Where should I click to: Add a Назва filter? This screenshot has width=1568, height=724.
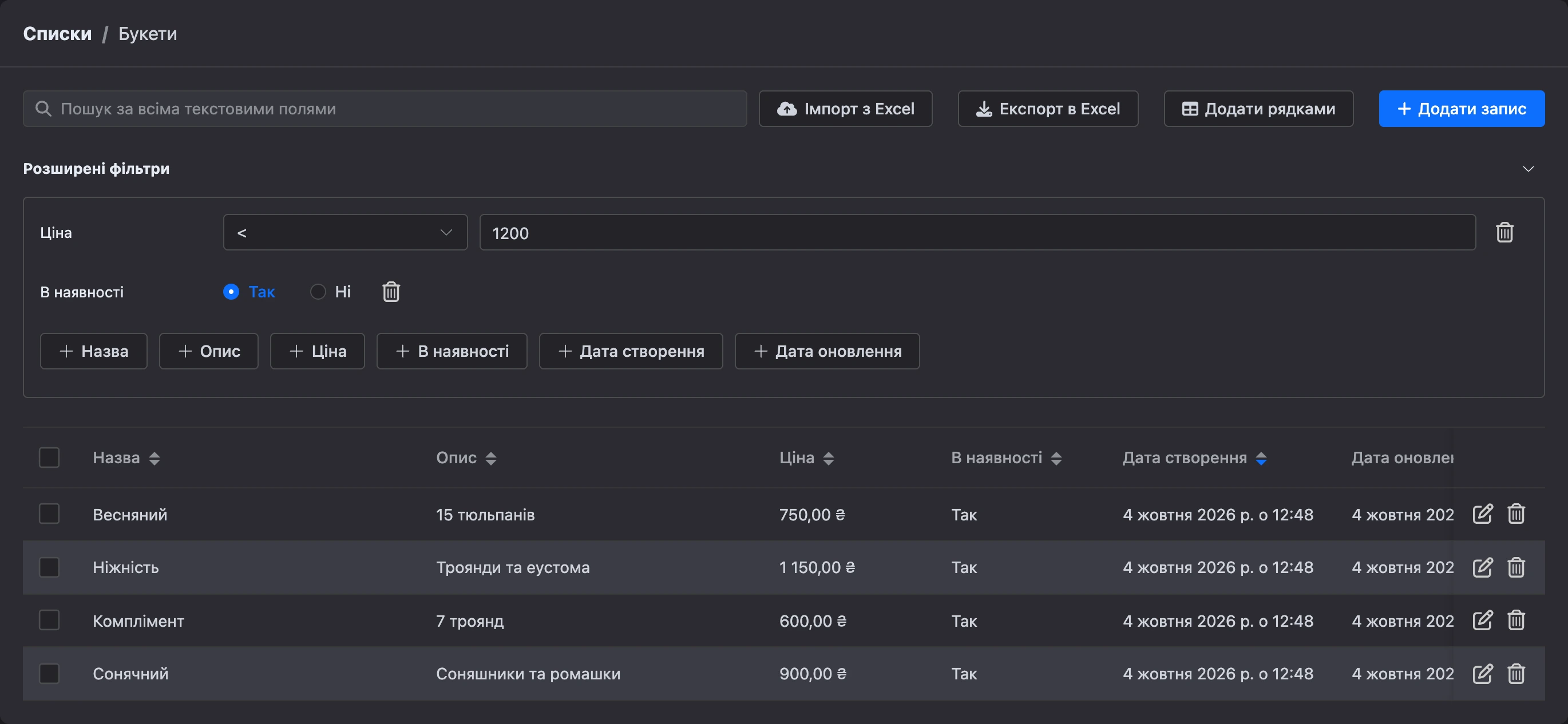(94, 351)
